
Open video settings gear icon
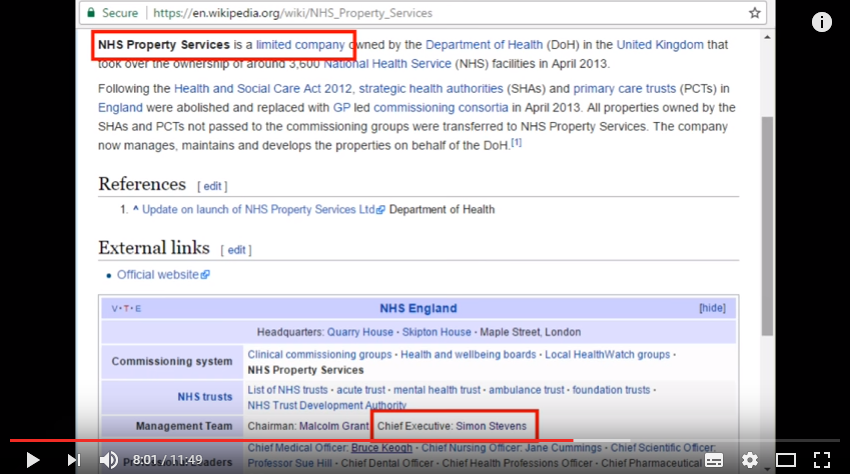750,460
